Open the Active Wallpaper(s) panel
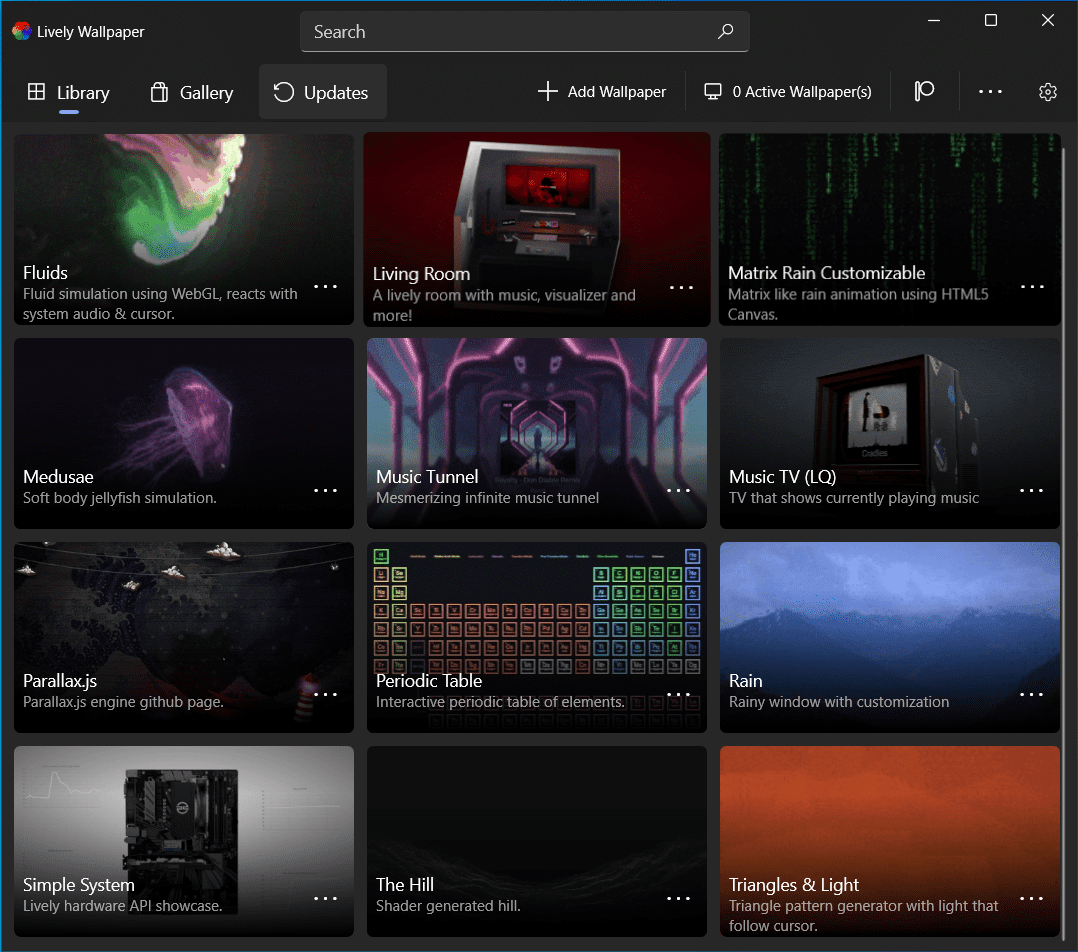This screenshot has height=952, width=1078. 788,92
